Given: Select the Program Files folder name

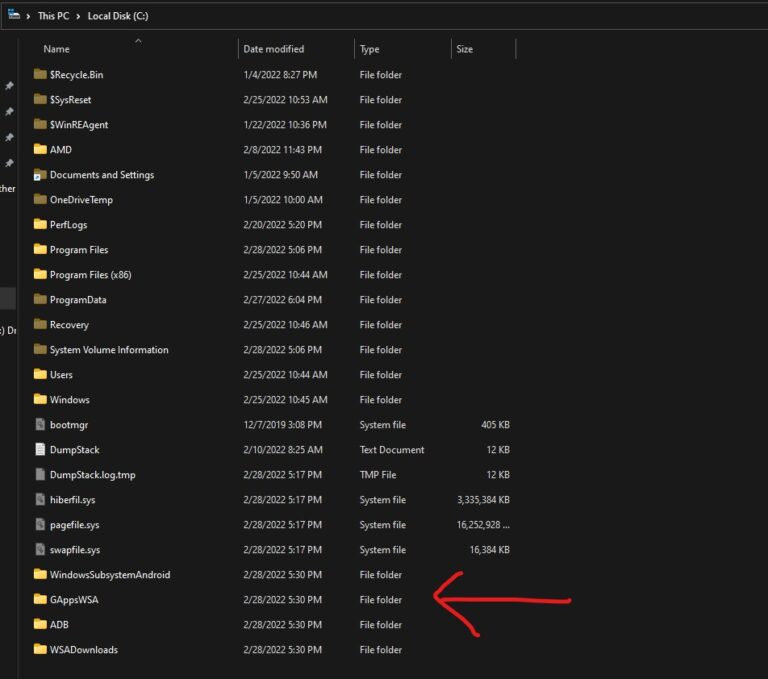Looking at the screenshot, I should [79, 250].
